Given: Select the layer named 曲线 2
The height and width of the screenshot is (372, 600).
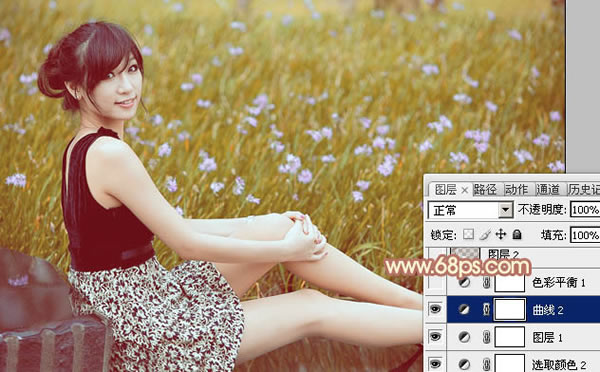Looking at the screenshot, I should point(548,310).
